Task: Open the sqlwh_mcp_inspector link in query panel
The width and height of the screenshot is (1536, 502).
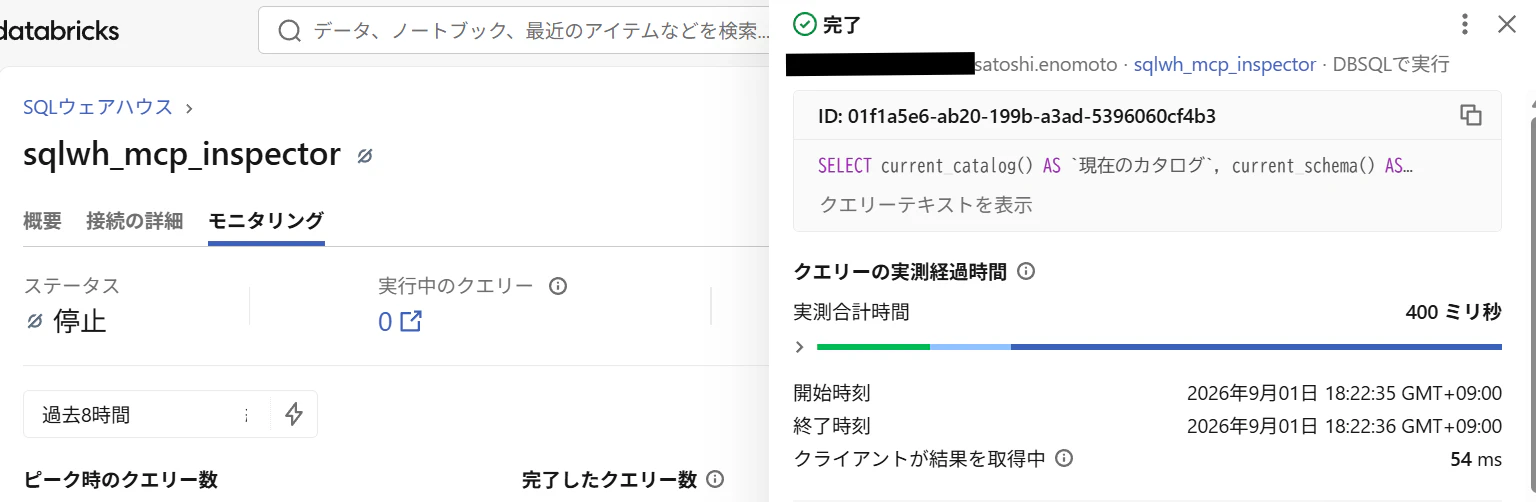Action: [1225, 64]
